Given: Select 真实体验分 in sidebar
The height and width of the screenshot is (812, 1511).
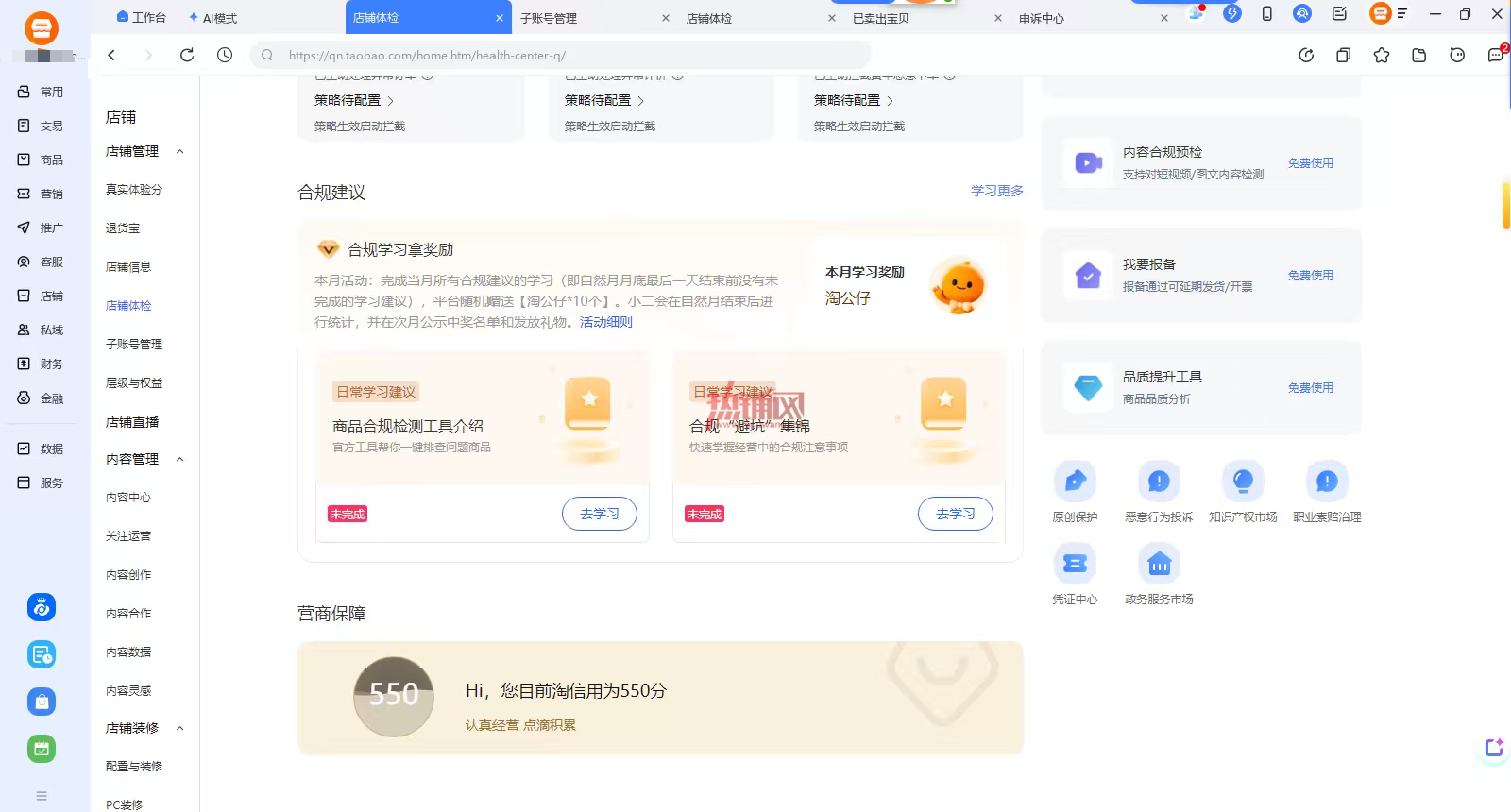Looking at the screenshot, I should pos(134,190).
